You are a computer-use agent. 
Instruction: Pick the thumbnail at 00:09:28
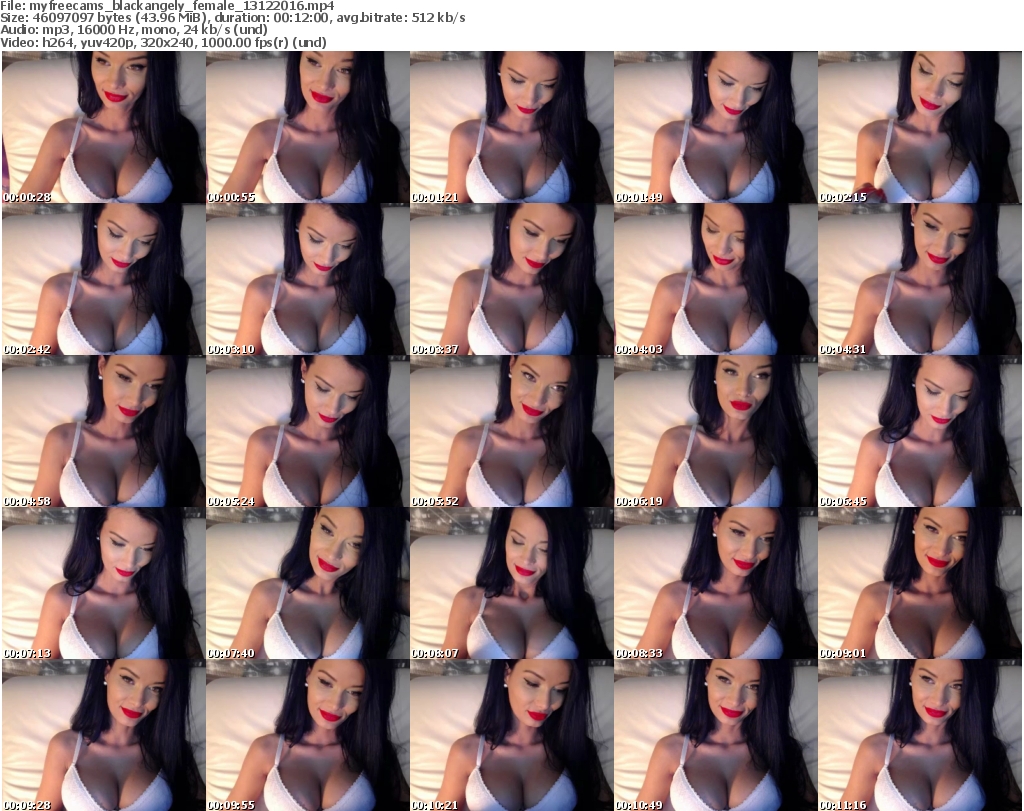tap(104, 735)
